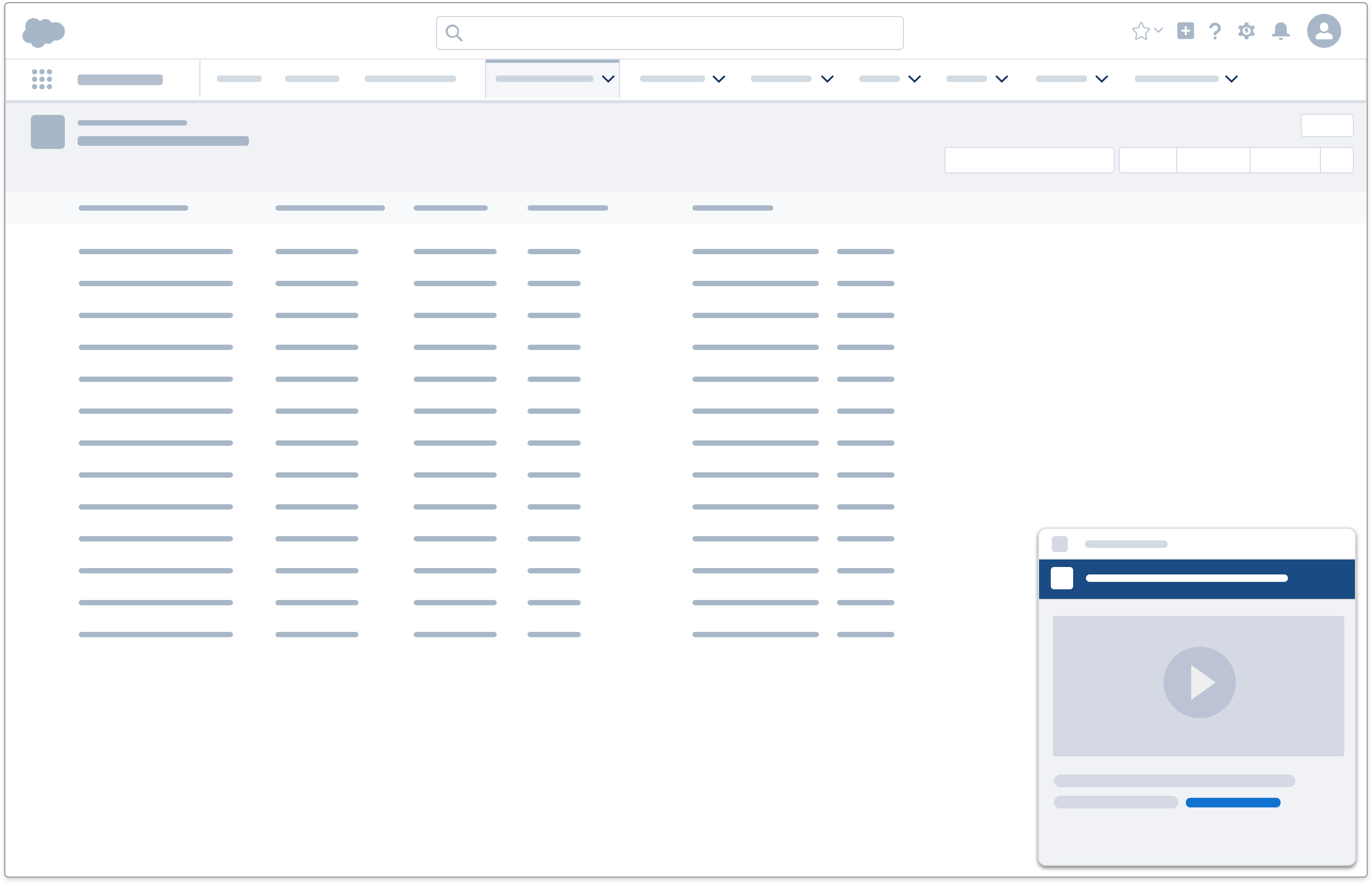Add a favorite with the plus icon

(1186, 31)
